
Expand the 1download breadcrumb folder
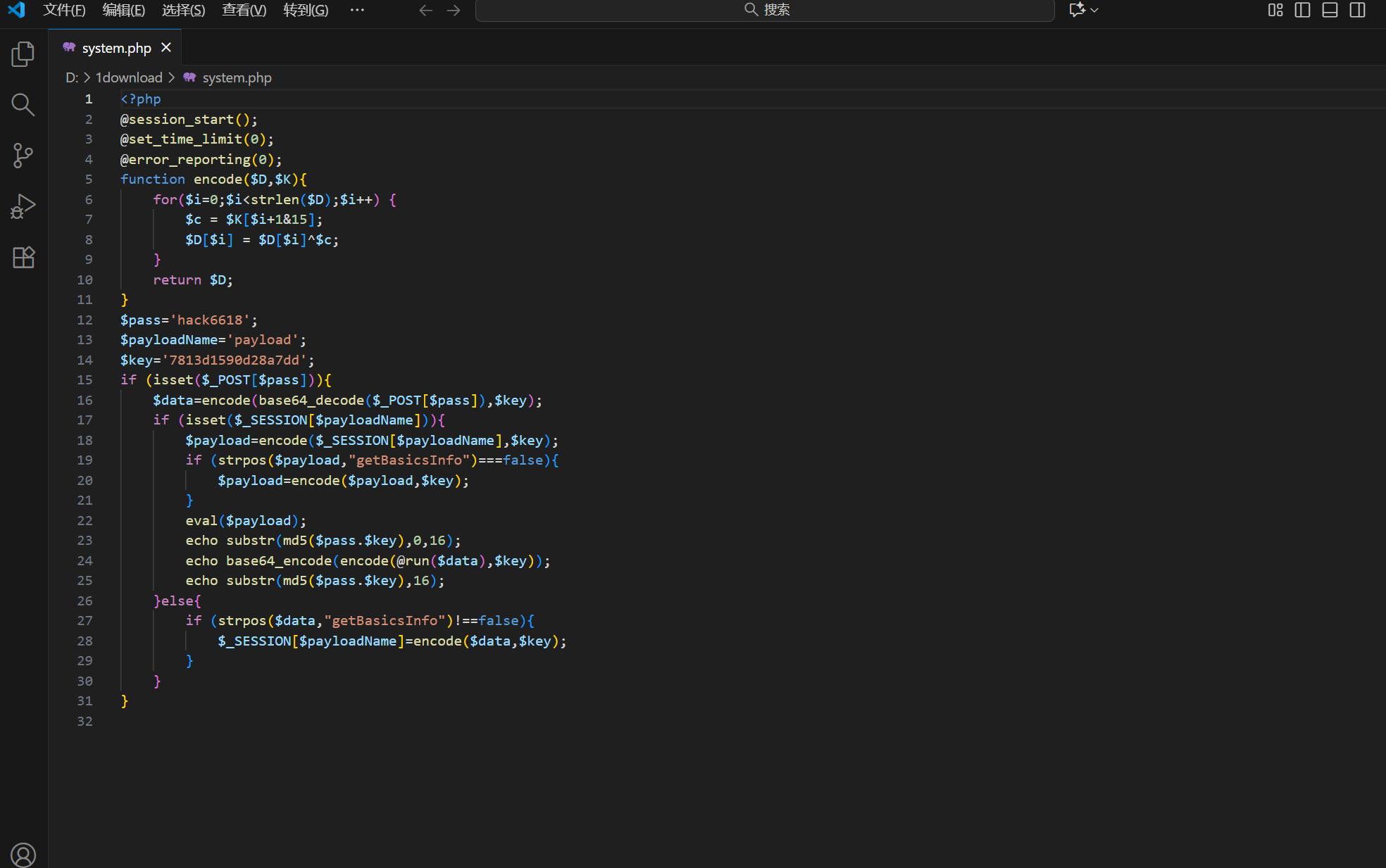129,77
